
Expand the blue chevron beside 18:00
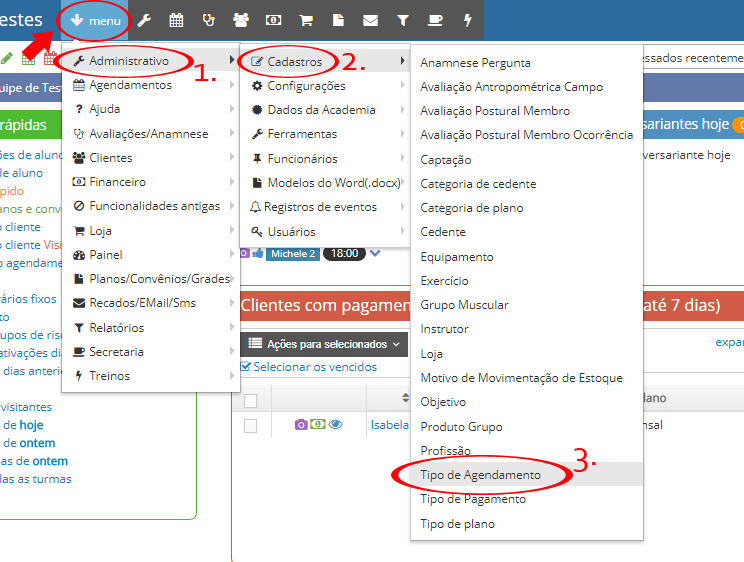(375, 253)
